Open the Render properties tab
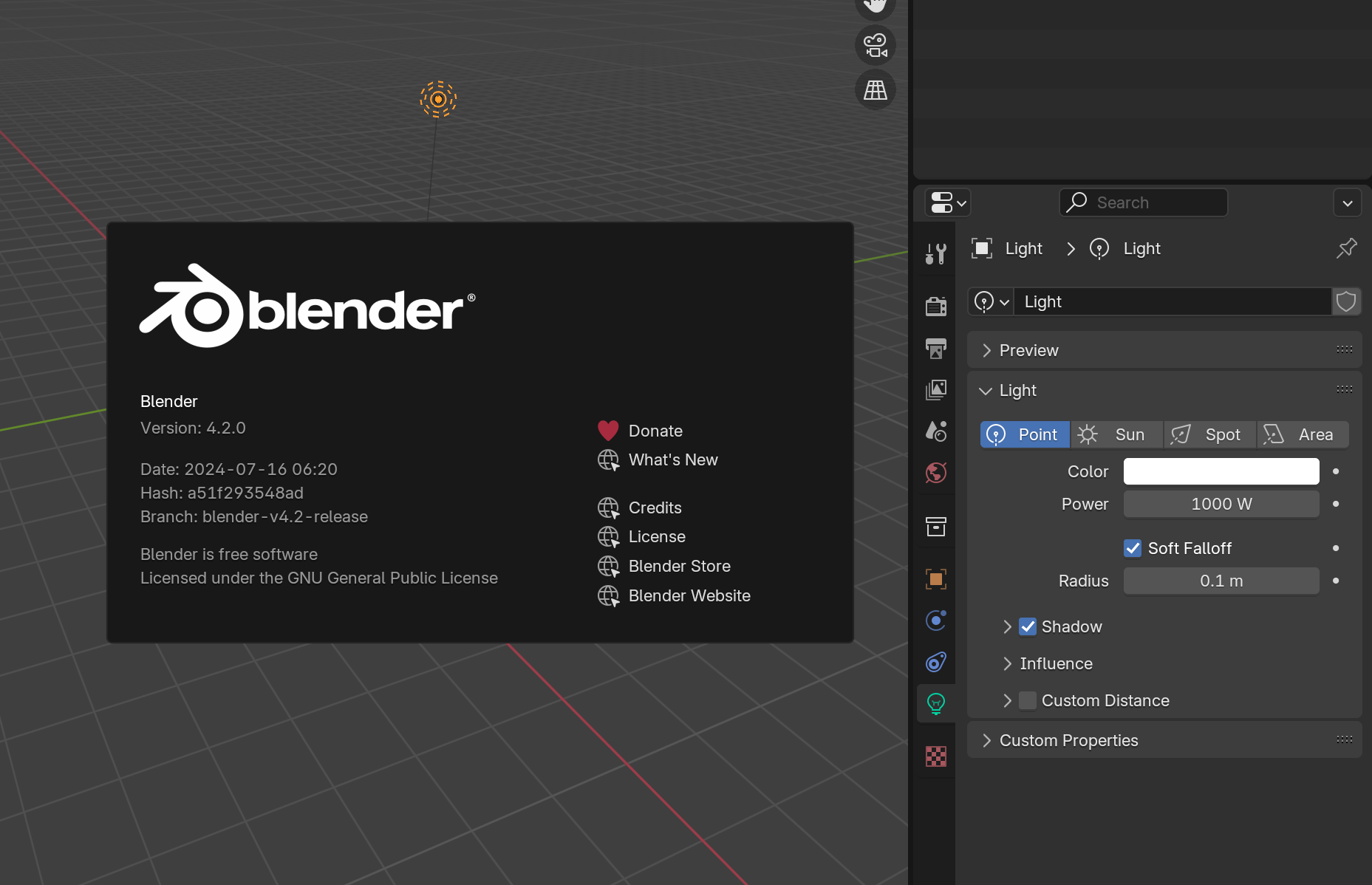 (936, 305)
